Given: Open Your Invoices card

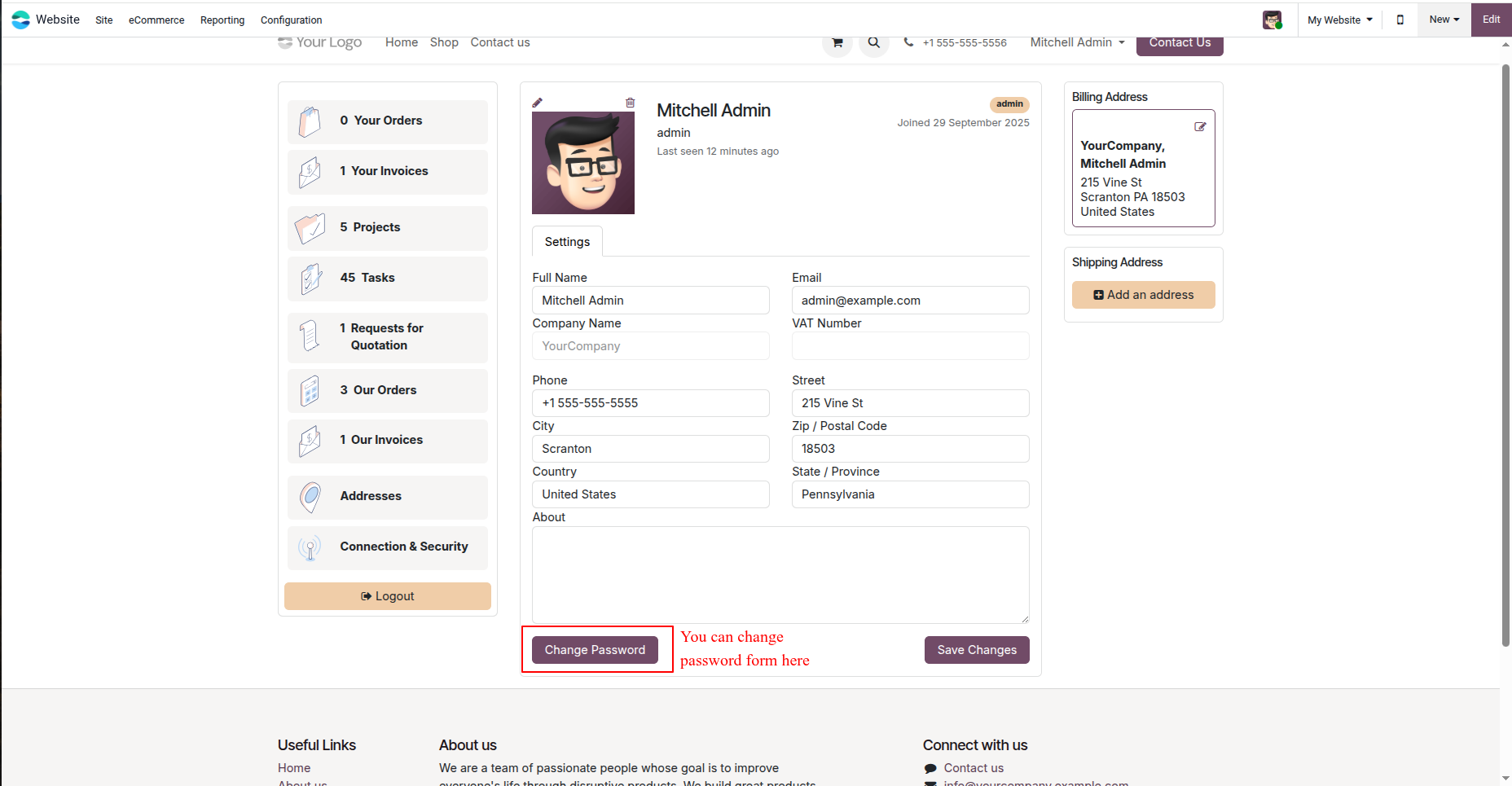Looking at the screenshot, I should (x=388, y=172).
